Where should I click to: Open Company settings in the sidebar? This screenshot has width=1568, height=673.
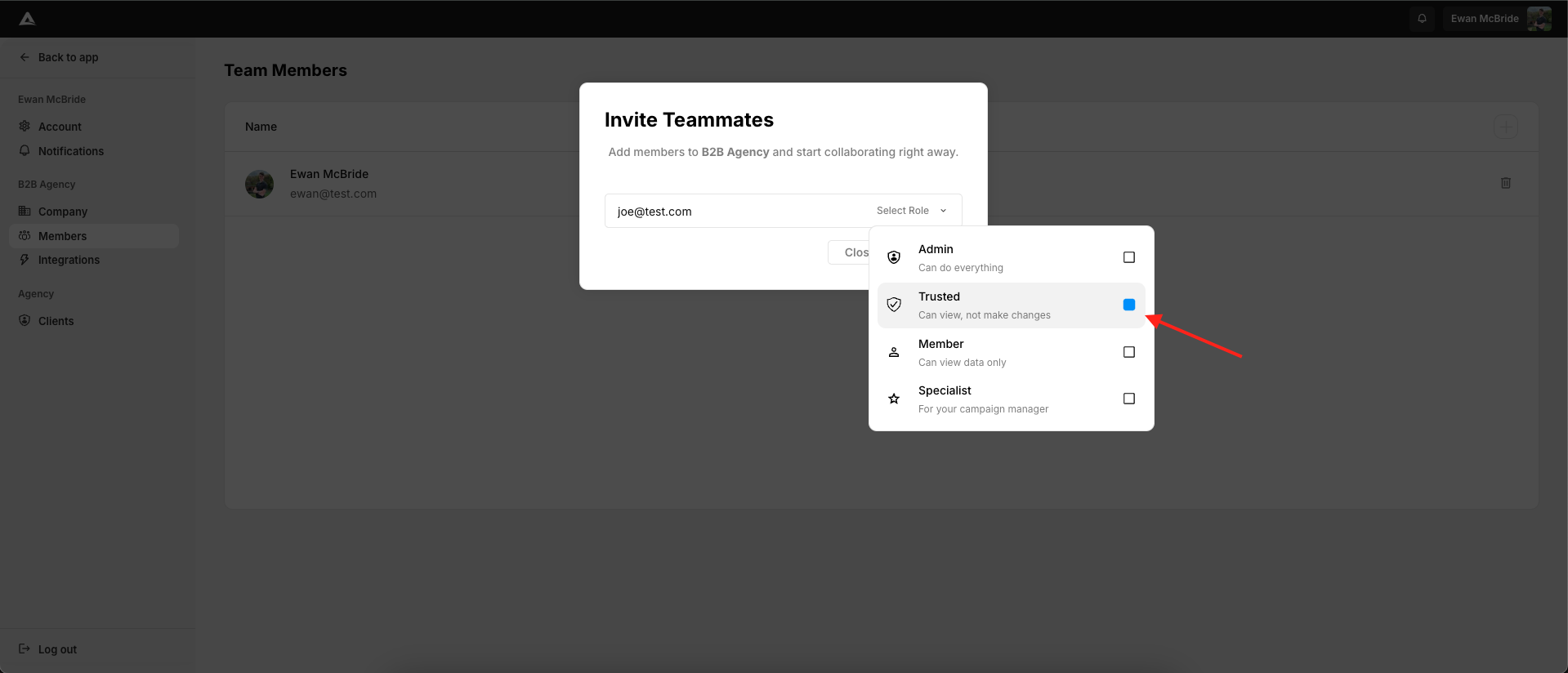pyautogui.click(x=62, y=212)
